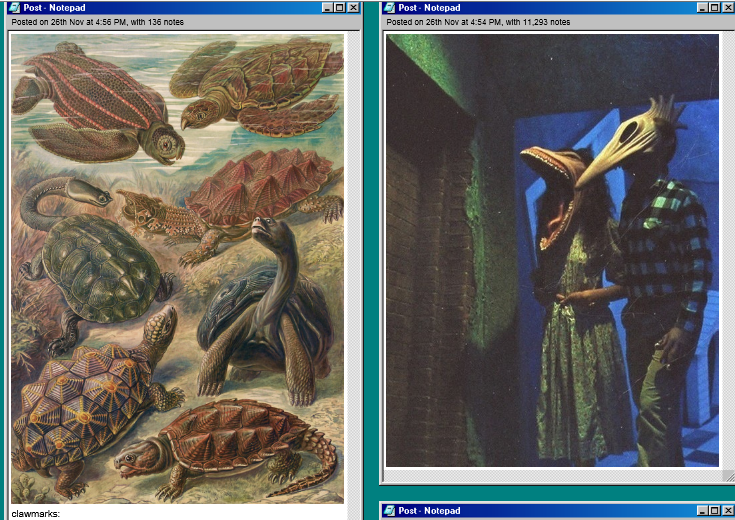This screenshot has width=735, height=520.
Task: Open the bird mask couple photo
Action: coord(552,250)
